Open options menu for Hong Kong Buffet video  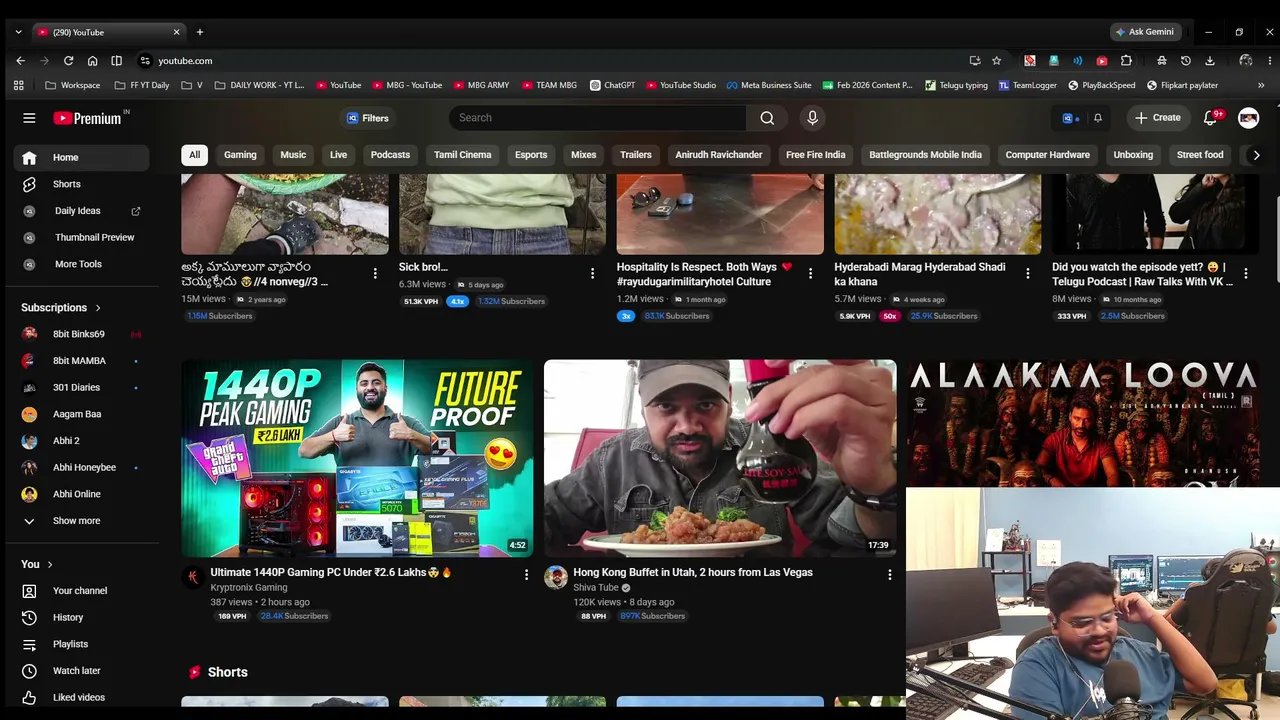click(x=889, y=574)
